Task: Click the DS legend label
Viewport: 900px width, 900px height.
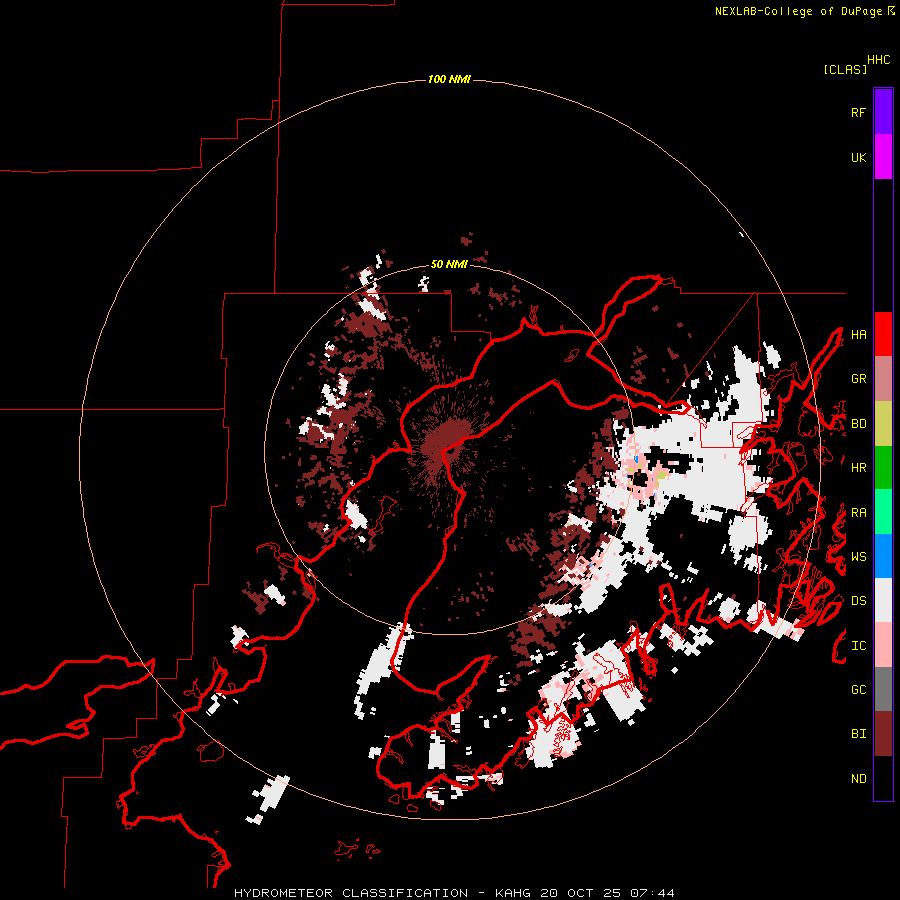Action: coord(858,601)
